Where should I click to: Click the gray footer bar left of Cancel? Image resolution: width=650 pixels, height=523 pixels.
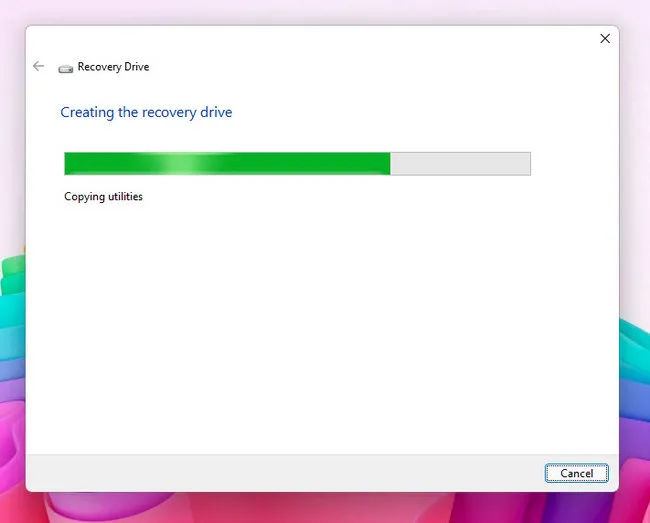pyautogui.click(x=280, y=472)
